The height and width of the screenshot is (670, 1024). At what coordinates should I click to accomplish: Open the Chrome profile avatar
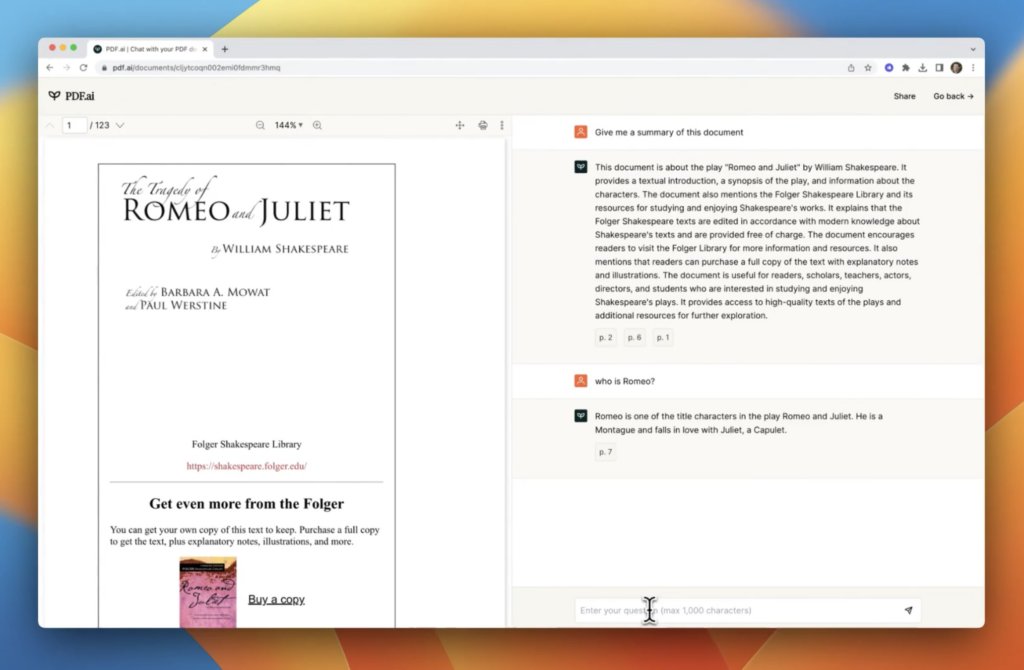coord(956,67)
